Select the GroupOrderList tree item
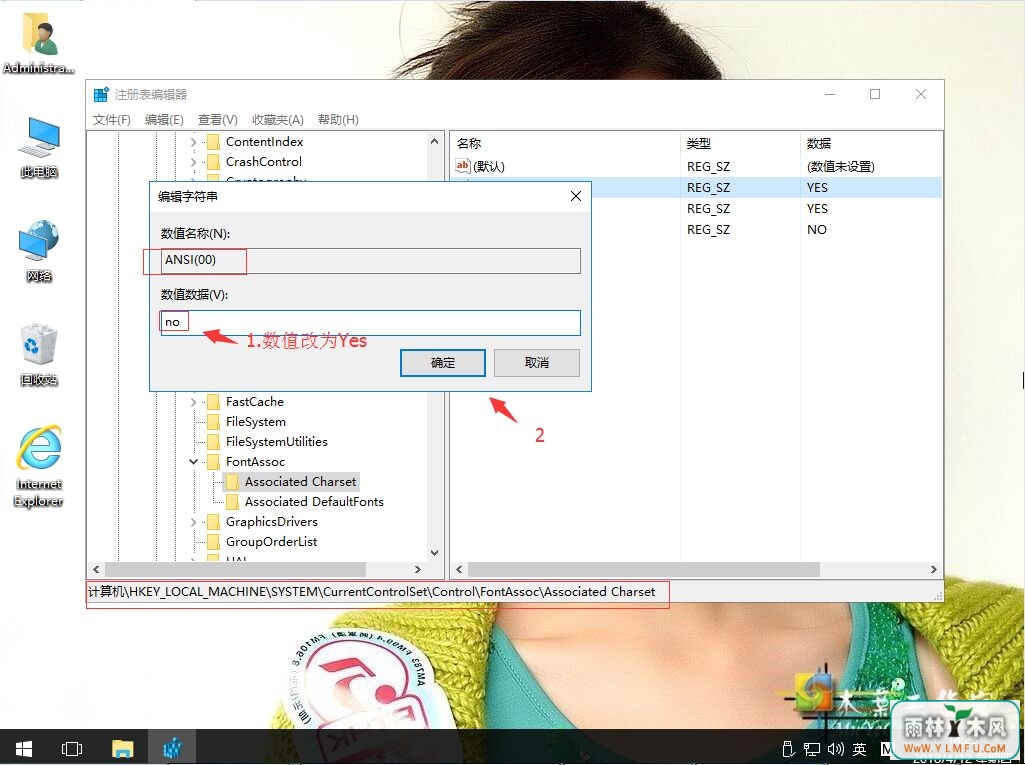The width and height of the screenshot is (1025, 765). click(x=271, y=541)
